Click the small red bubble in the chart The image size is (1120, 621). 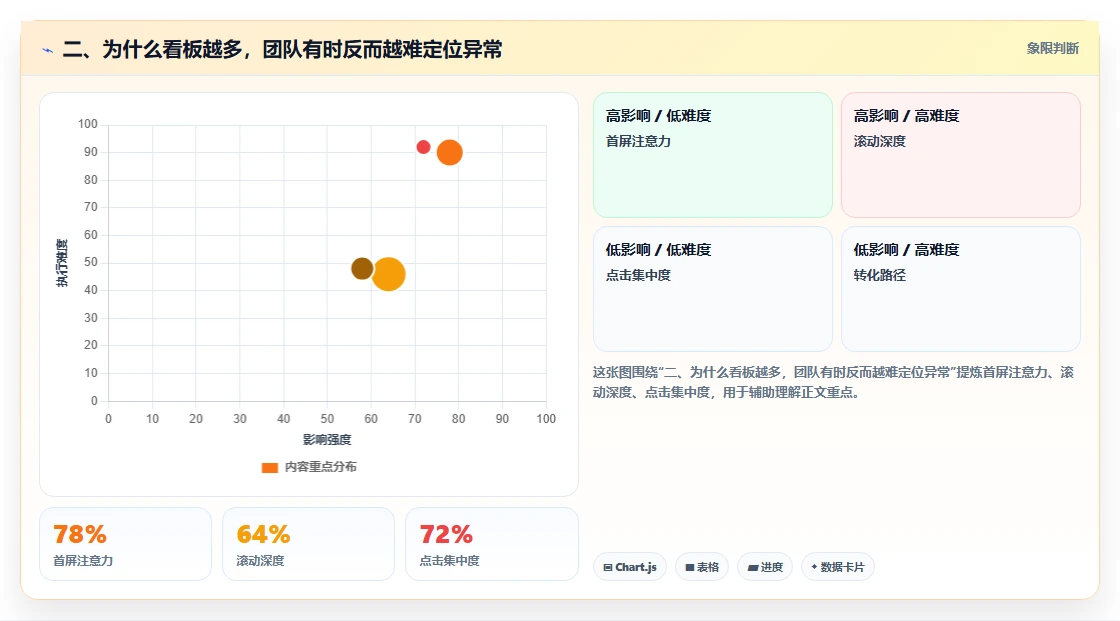[424, 147]
